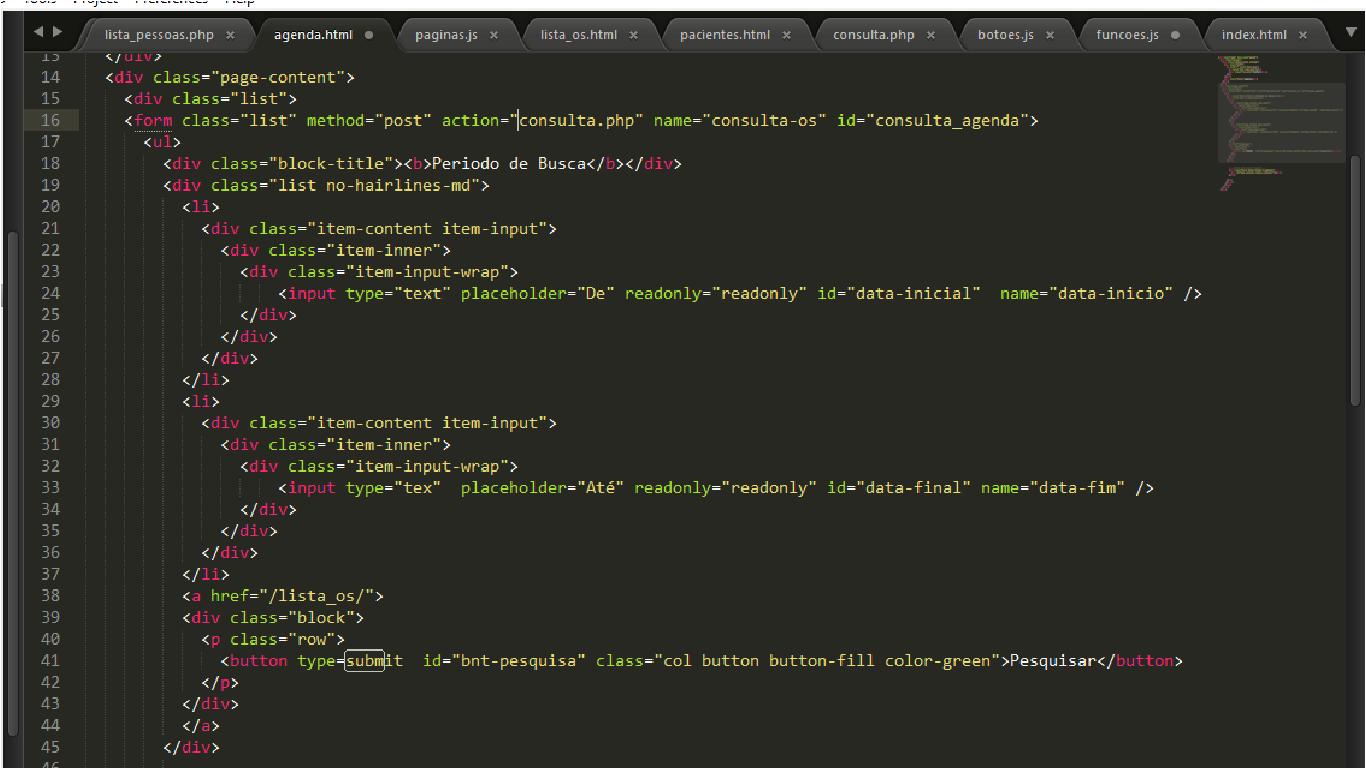Click the previous tab left arrow
Image resolution: width=1366 pixels, height=768 pixels.
tap(39, 32)
